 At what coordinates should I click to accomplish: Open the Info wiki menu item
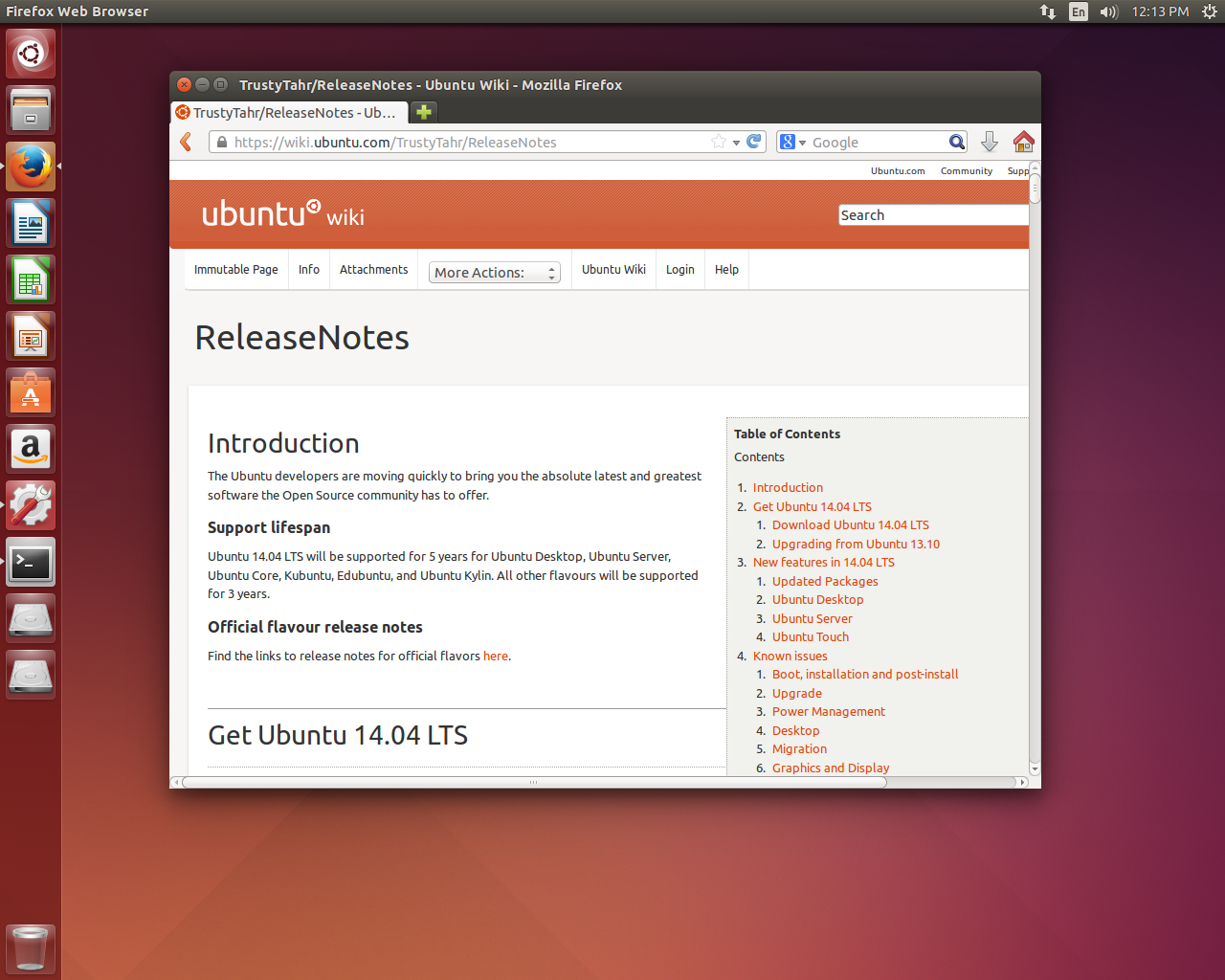(309, 270)
